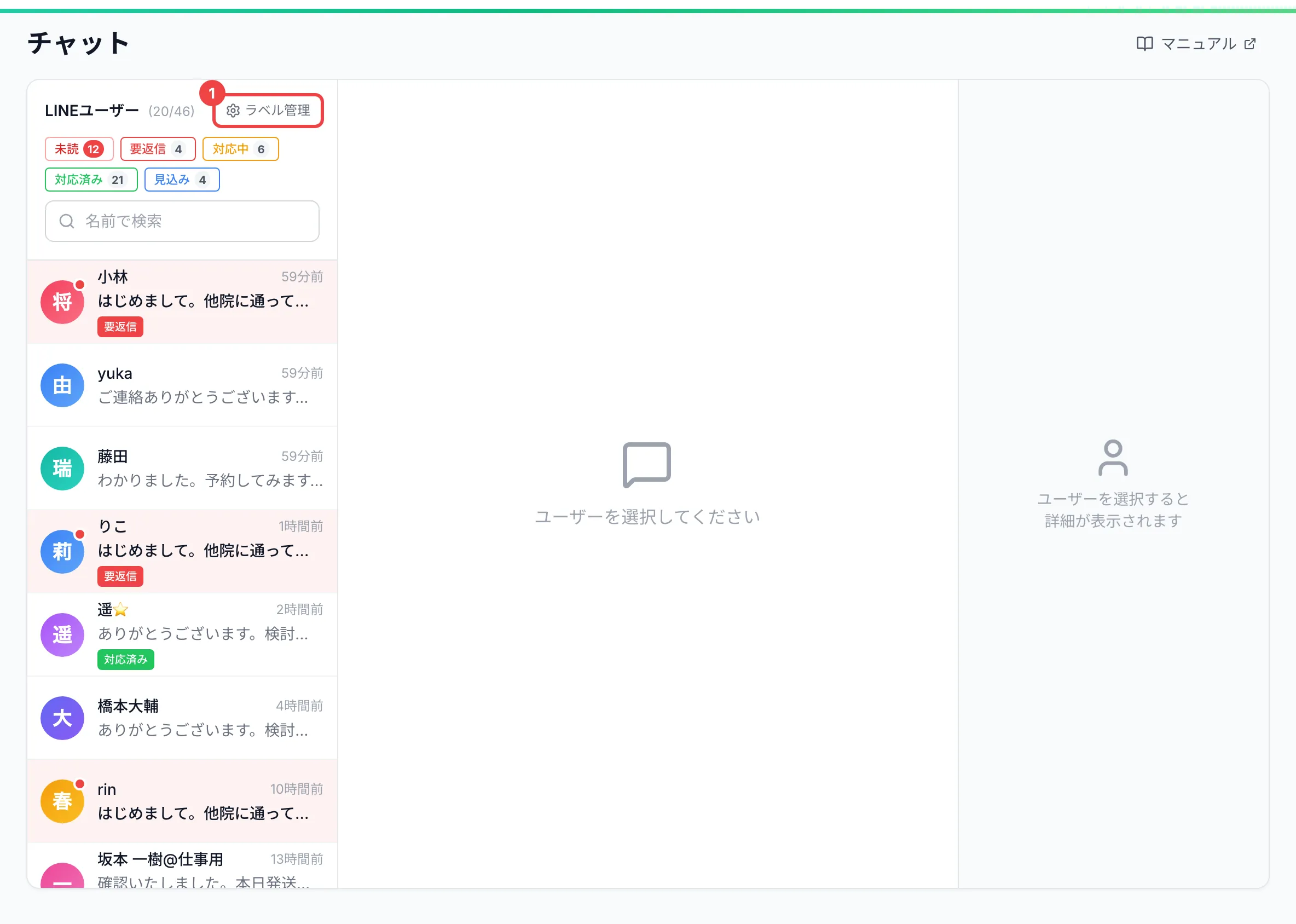
Task: Open rin's avatar 春
Action: [62, 802]
